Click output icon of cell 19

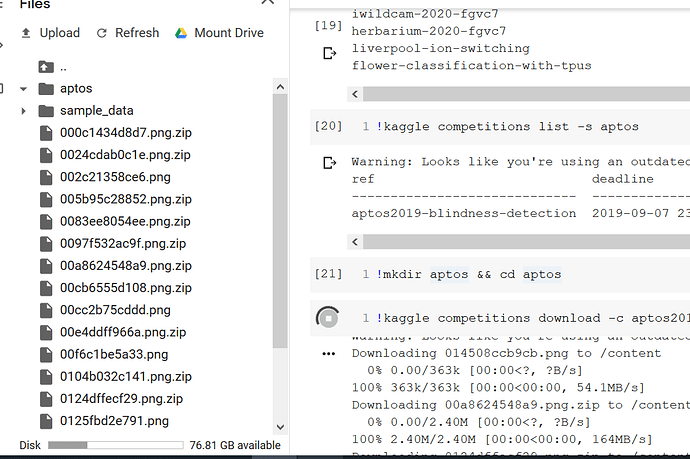329,52
